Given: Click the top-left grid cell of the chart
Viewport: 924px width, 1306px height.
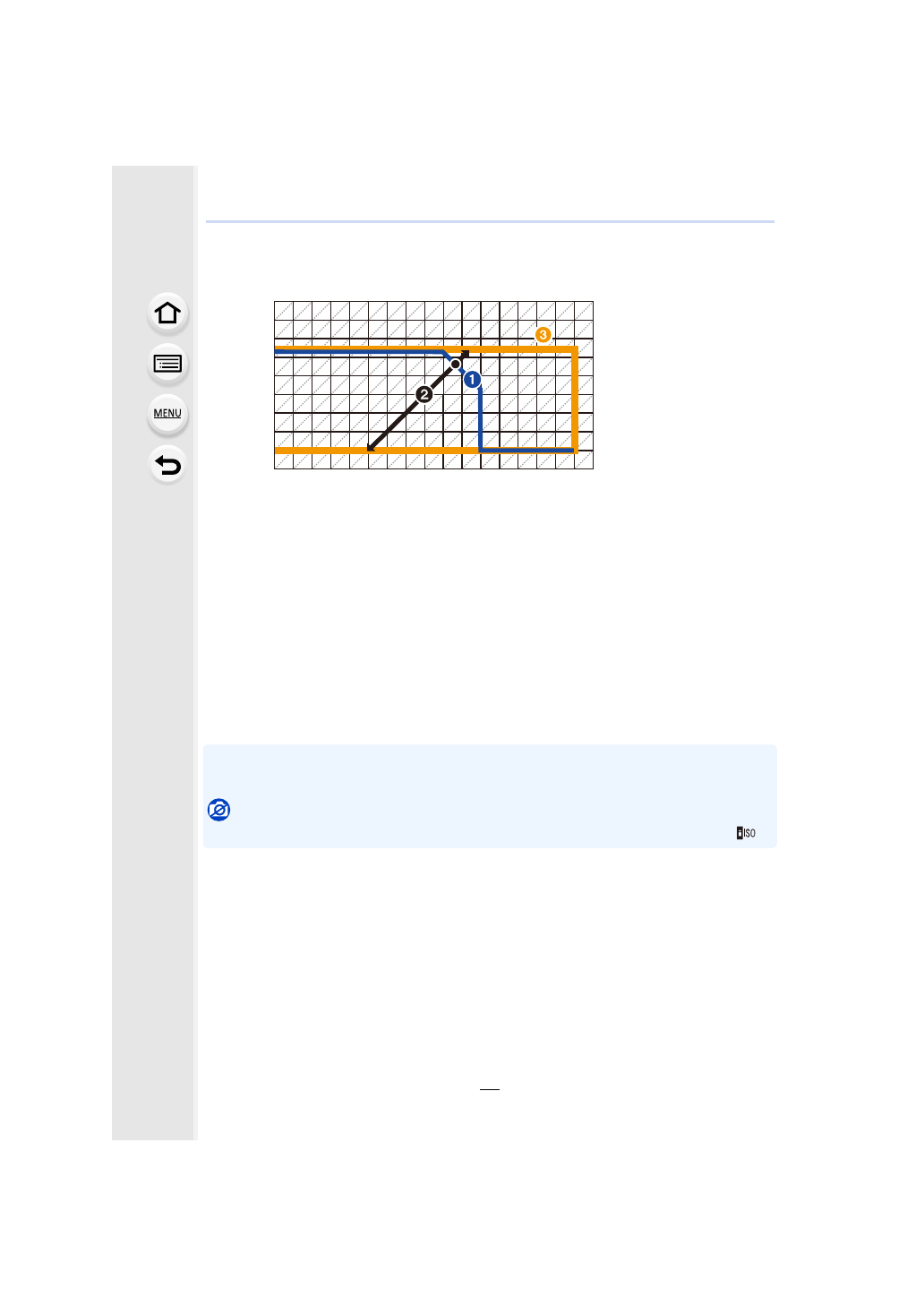Looking at the screenshot, I should coord(284,311).
